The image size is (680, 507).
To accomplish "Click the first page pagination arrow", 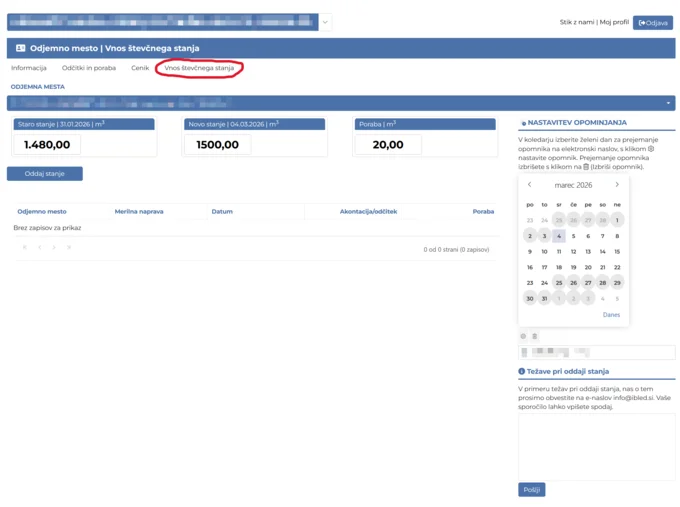I will (x=25, y=248).
